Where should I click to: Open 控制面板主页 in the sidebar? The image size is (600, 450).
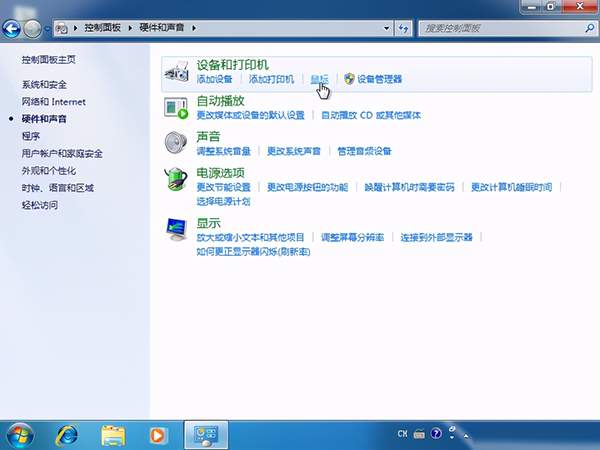coord(48,60)
